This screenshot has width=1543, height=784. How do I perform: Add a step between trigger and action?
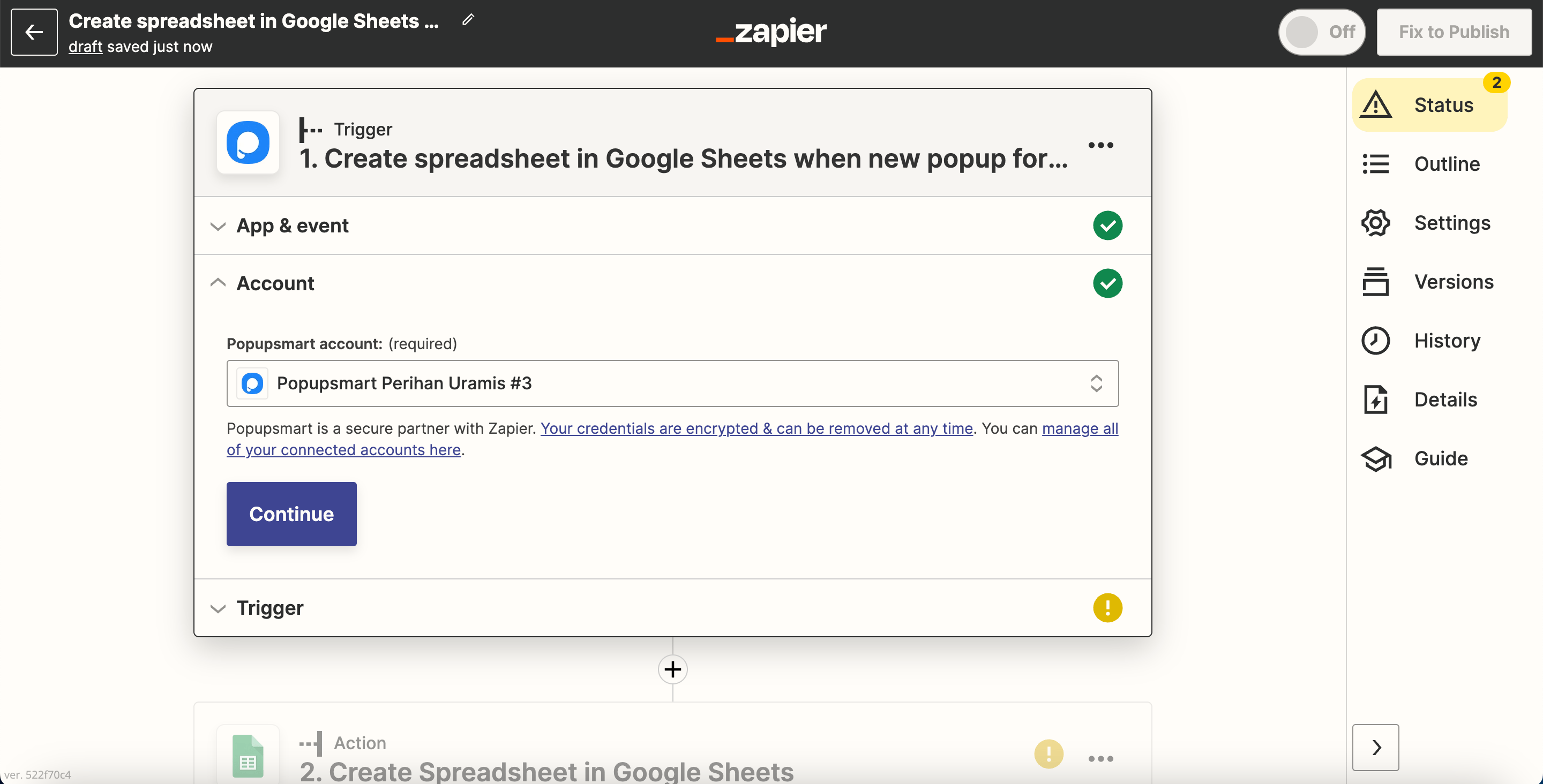click(x=672, y=669)
